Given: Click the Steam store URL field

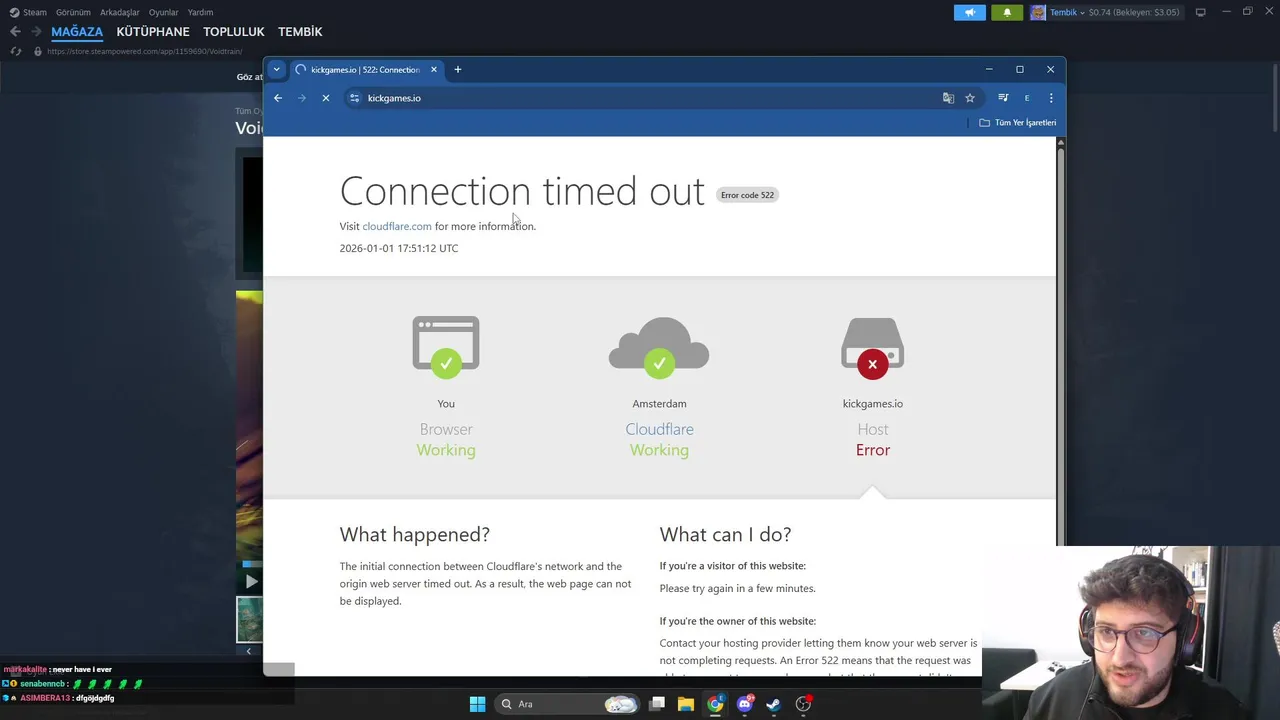Looking at the screenshot, I should [x=145, y=51].
